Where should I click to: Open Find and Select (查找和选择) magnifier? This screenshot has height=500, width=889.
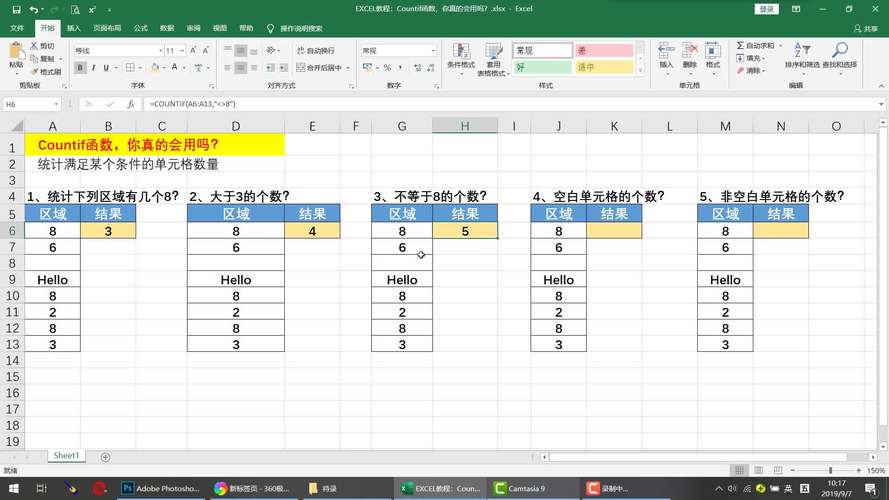840,56
